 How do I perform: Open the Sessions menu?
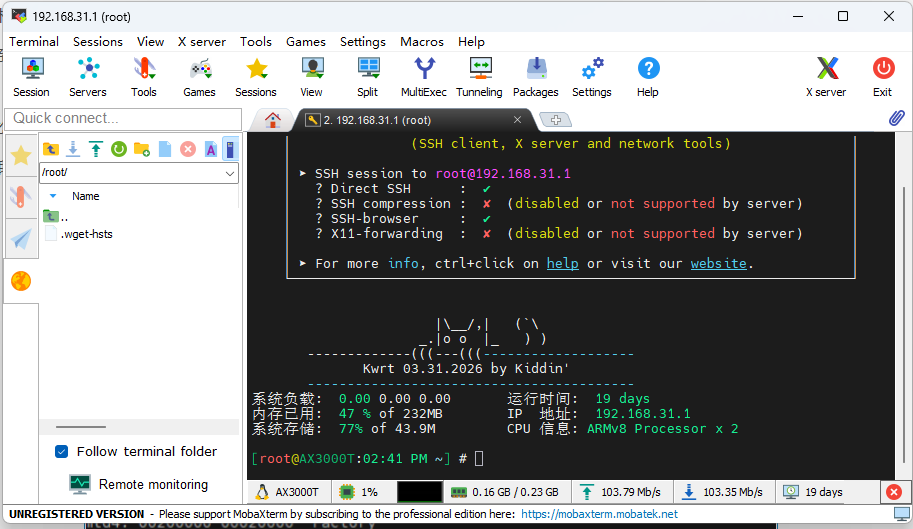[98, 42]
